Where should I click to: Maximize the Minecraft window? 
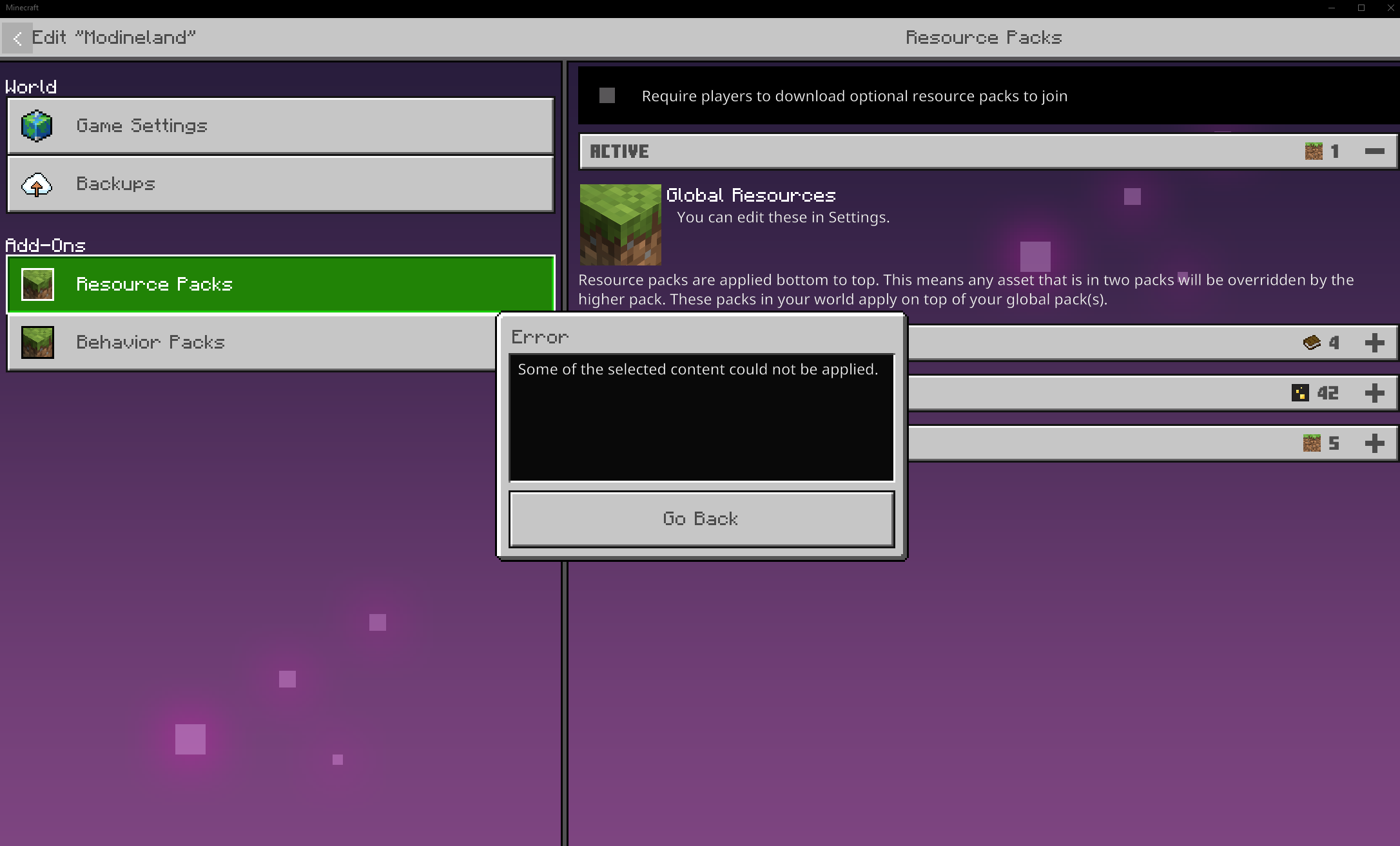[x=1361, y=8]
